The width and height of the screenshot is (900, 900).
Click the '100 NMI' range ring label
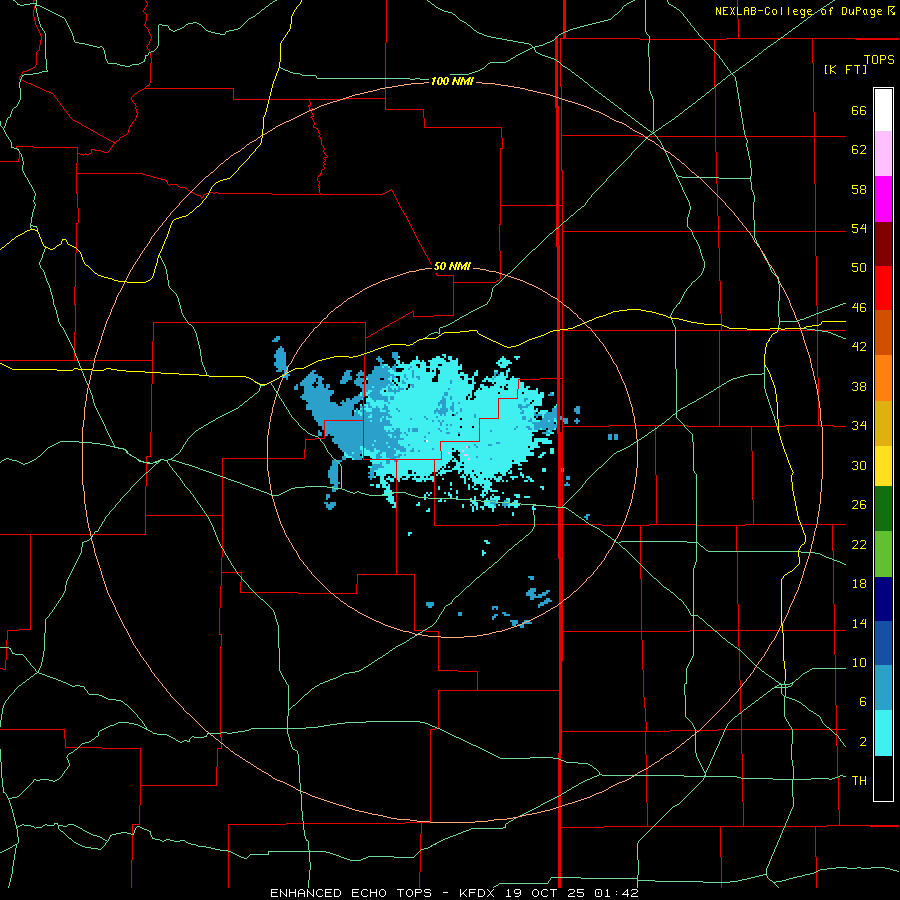click(x=452, y=82)
